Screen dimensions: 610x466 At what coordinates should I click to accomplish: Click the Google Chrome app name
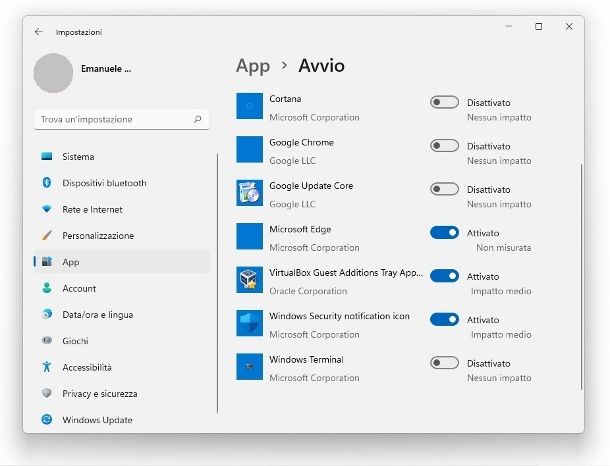[301, 142]
